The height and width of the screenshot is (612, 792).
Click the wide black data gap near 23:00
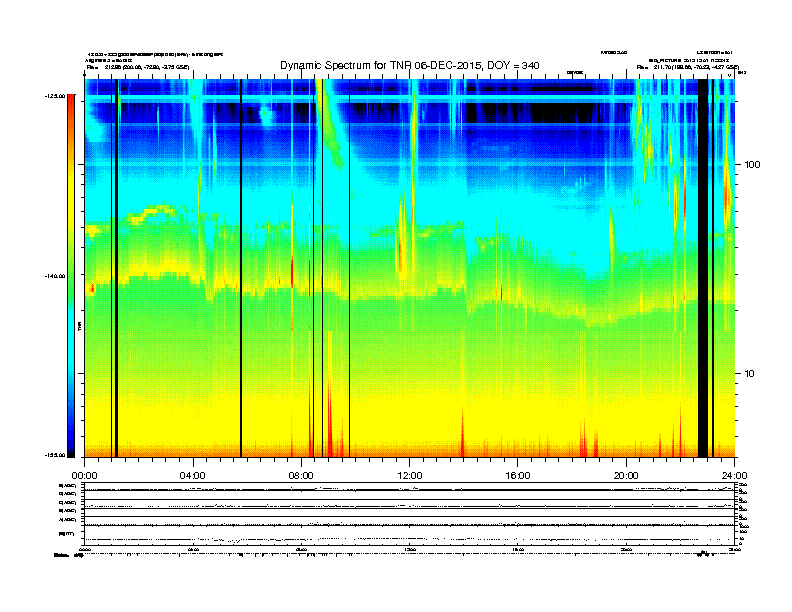coord(703,268)
